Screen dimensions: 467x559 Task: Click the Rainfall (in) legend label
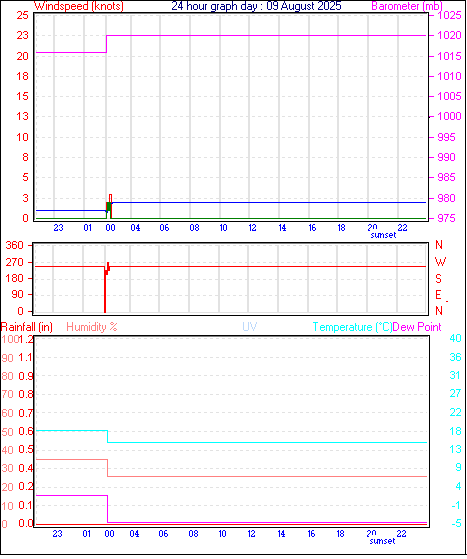click(27, 327)
